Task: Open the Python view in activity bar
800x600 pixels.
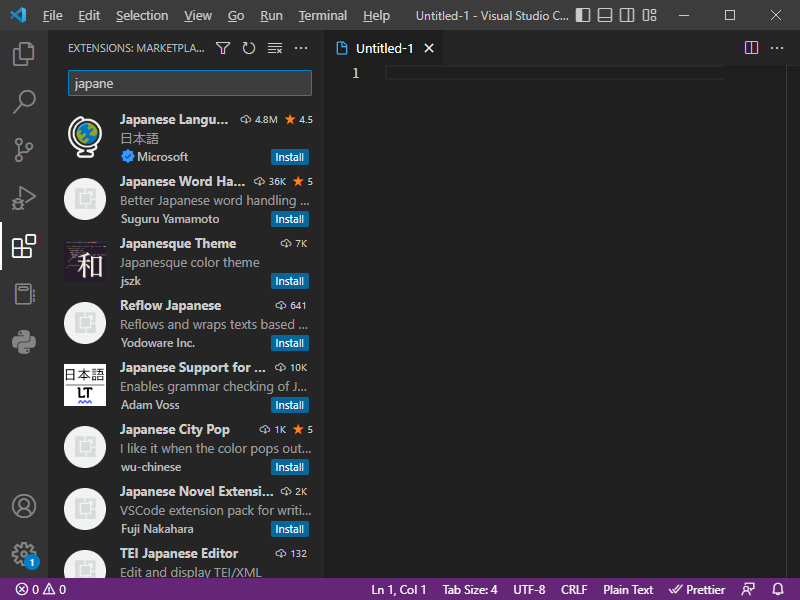Action: (23, 342)
